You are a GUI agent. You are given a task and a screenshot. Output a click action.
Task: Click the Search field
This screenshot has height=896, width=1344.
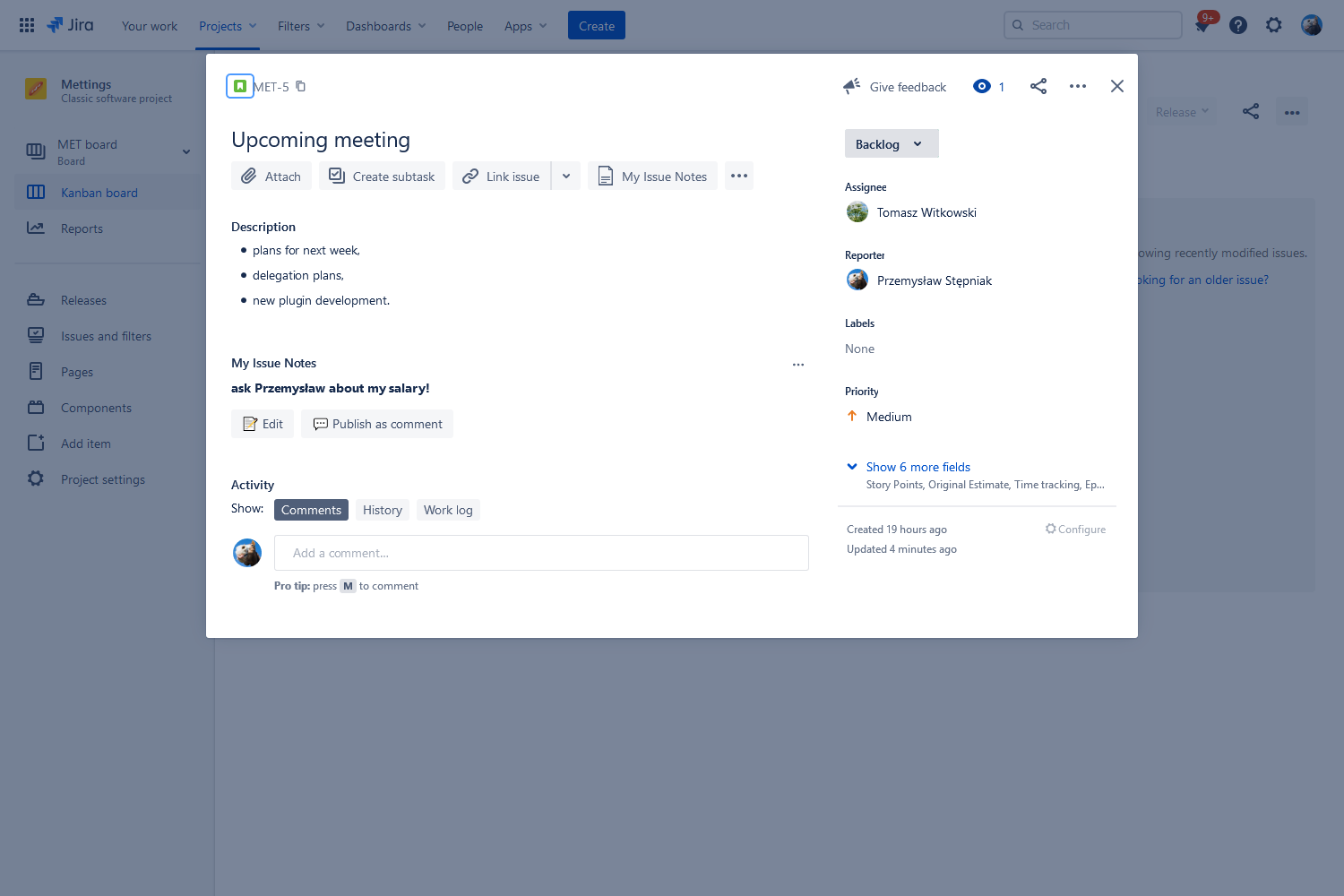(1093, 25)
